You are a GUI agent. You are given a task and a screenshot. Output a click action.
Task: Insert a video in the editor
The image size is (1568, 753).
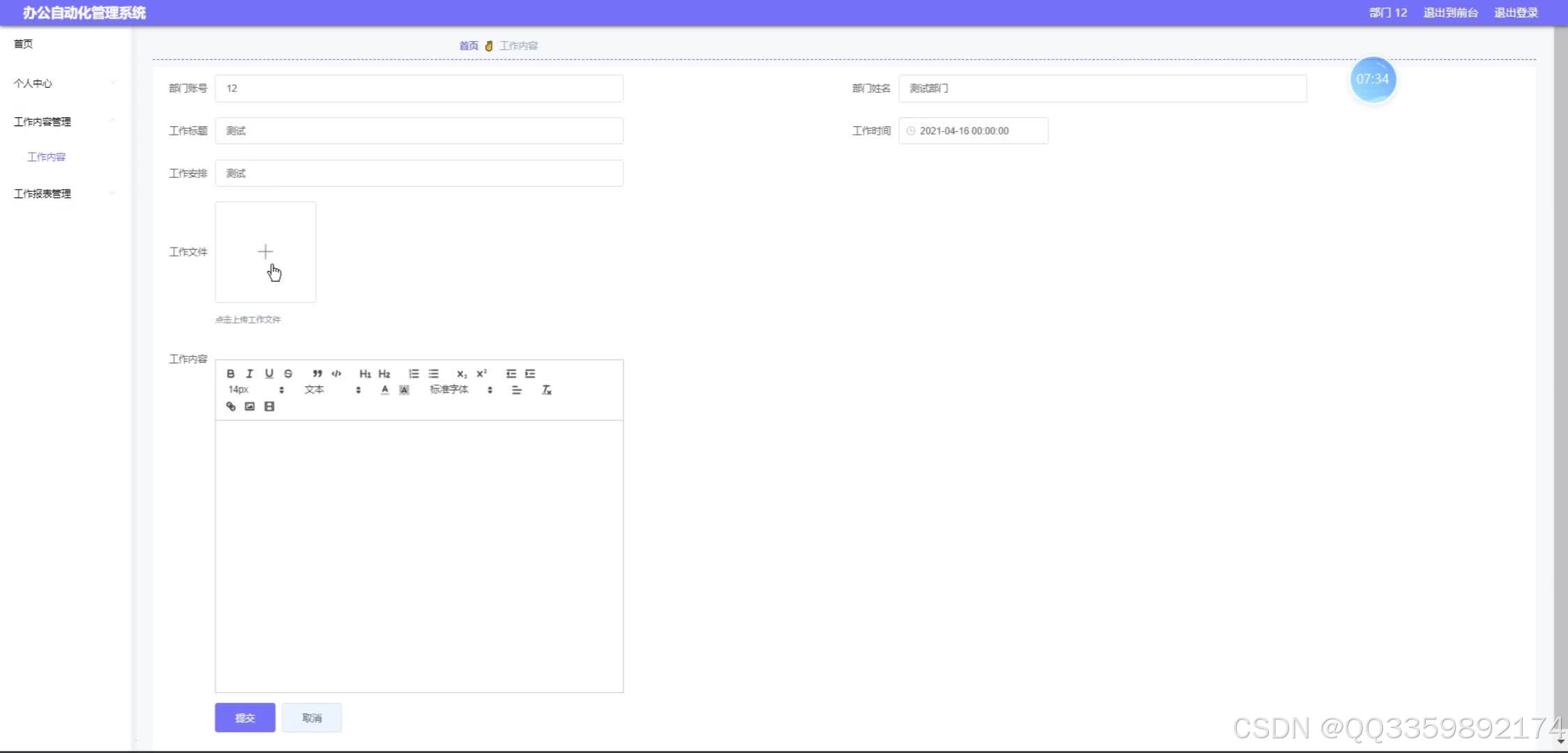269,406
